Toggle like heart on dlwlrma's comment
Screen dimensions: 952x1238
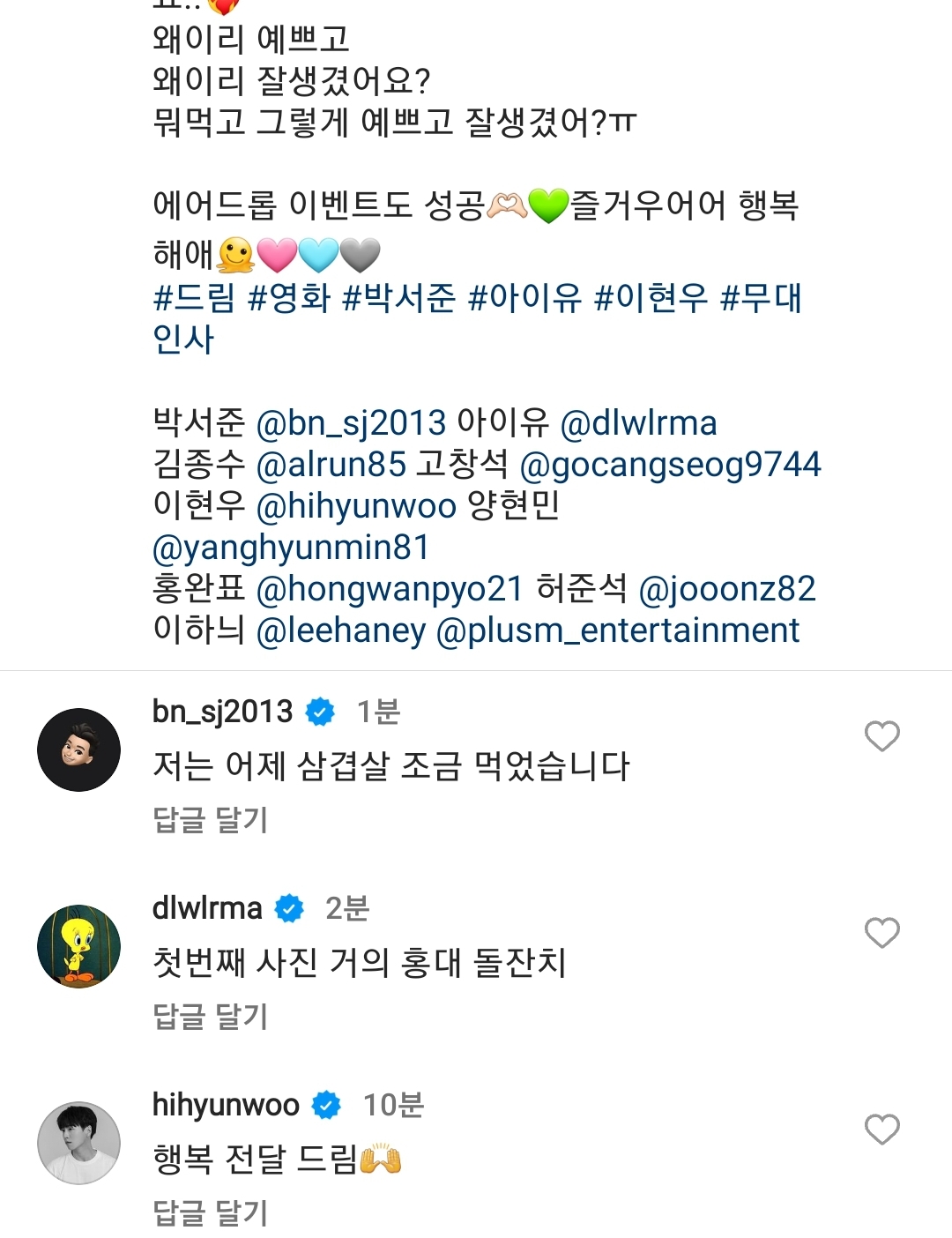coord(881,933)
